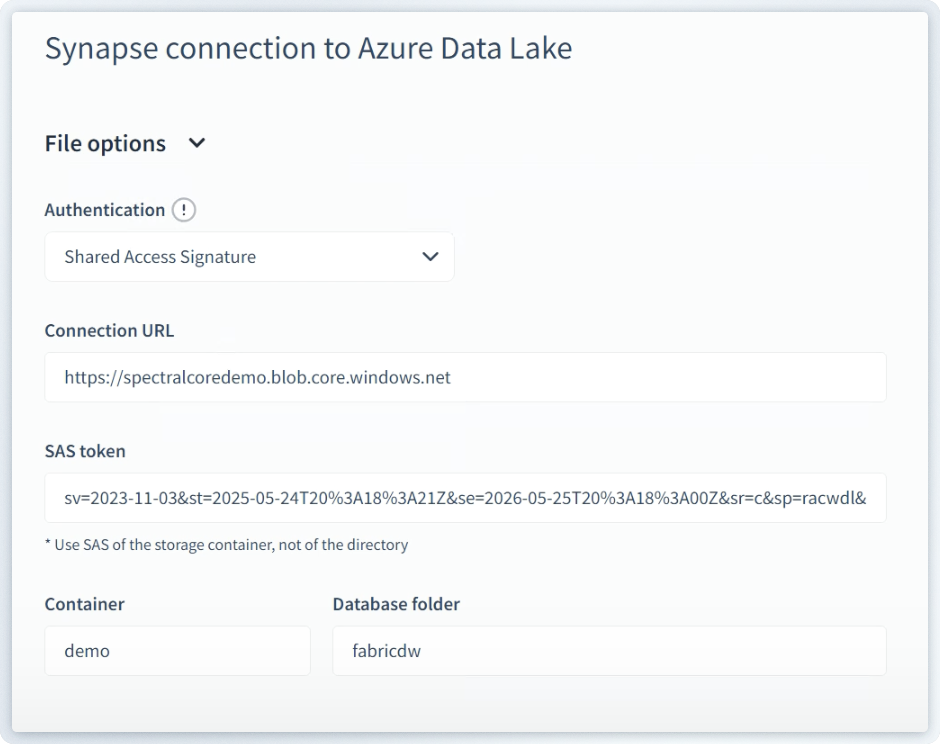Viewport: 940px width, 744px height.
Task: Click the Synapse connection page title
Action: pos(308,48)
